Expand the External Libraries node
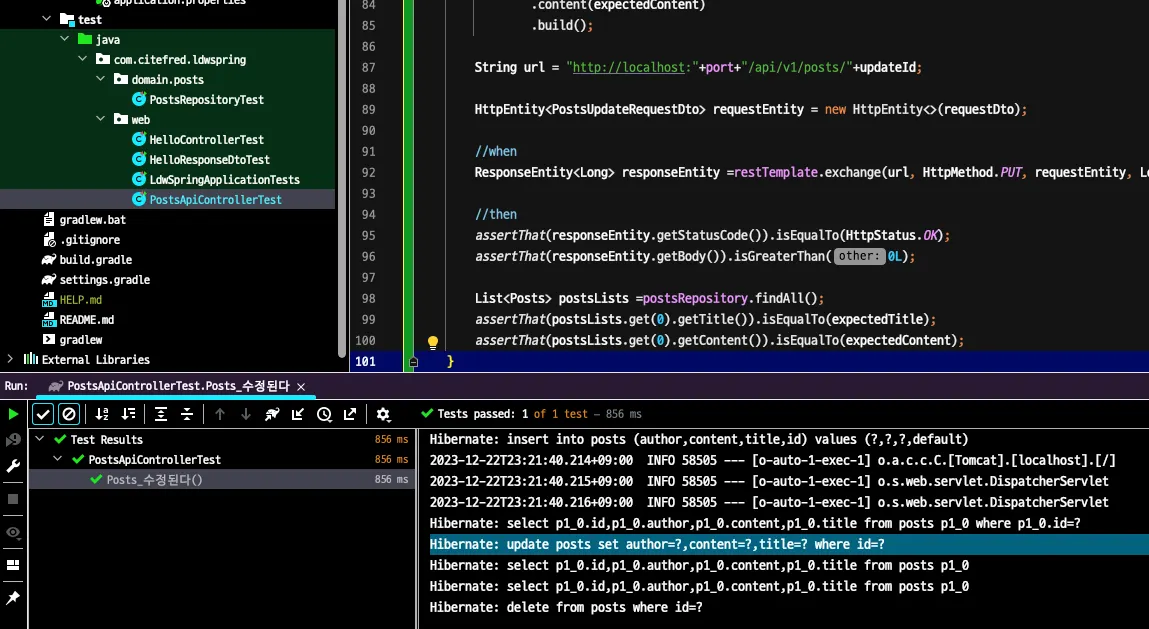The width and height of the screenshot is (1149, 629). tap(10, 359)
